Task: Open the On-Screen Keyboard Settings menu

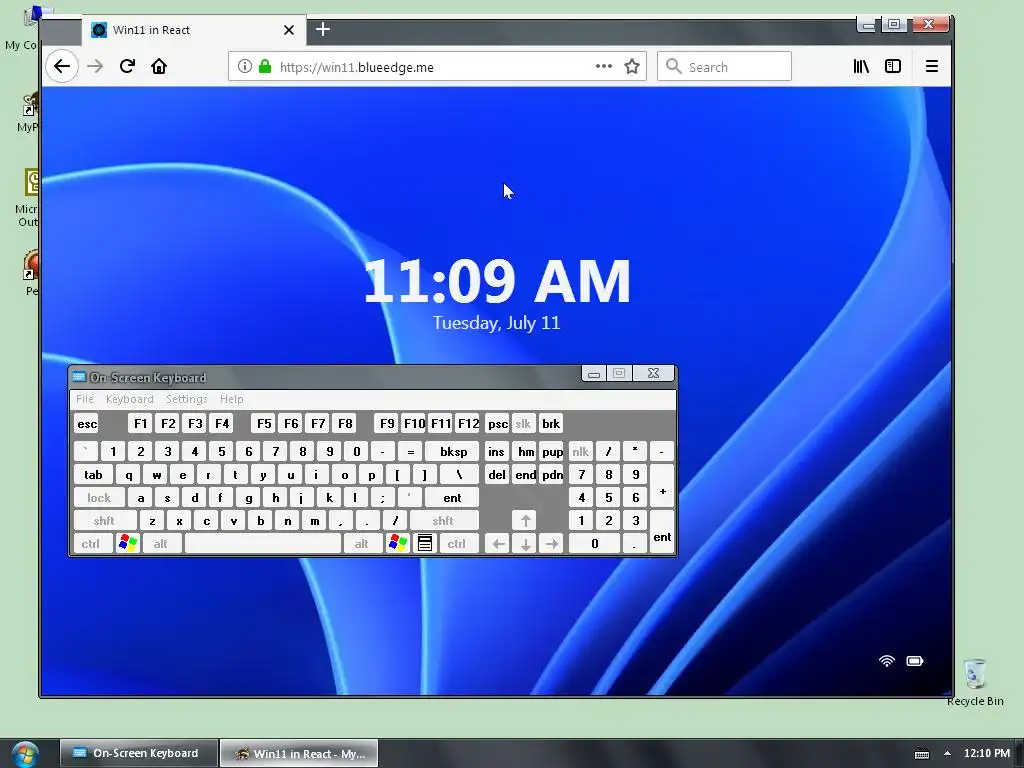Action: tap(186, 399)
